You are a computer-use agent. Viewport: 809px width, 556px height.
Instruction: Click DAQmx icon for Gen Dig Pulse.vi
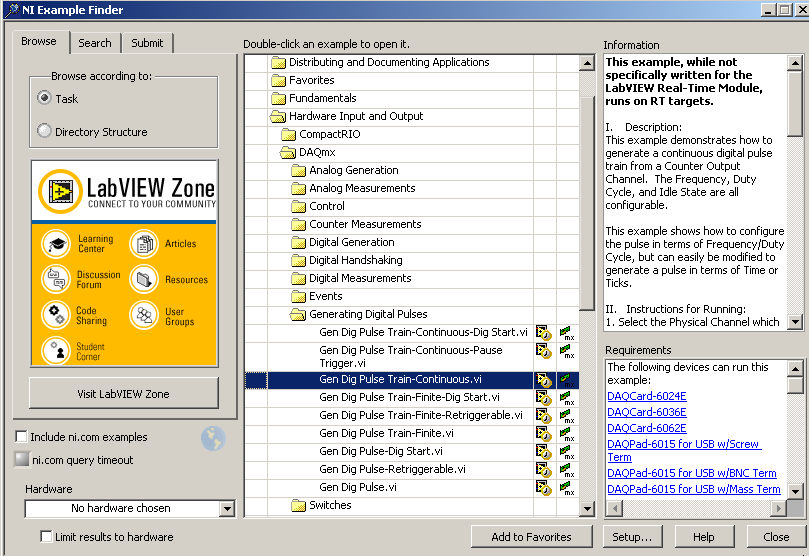[x=567, y=488]
